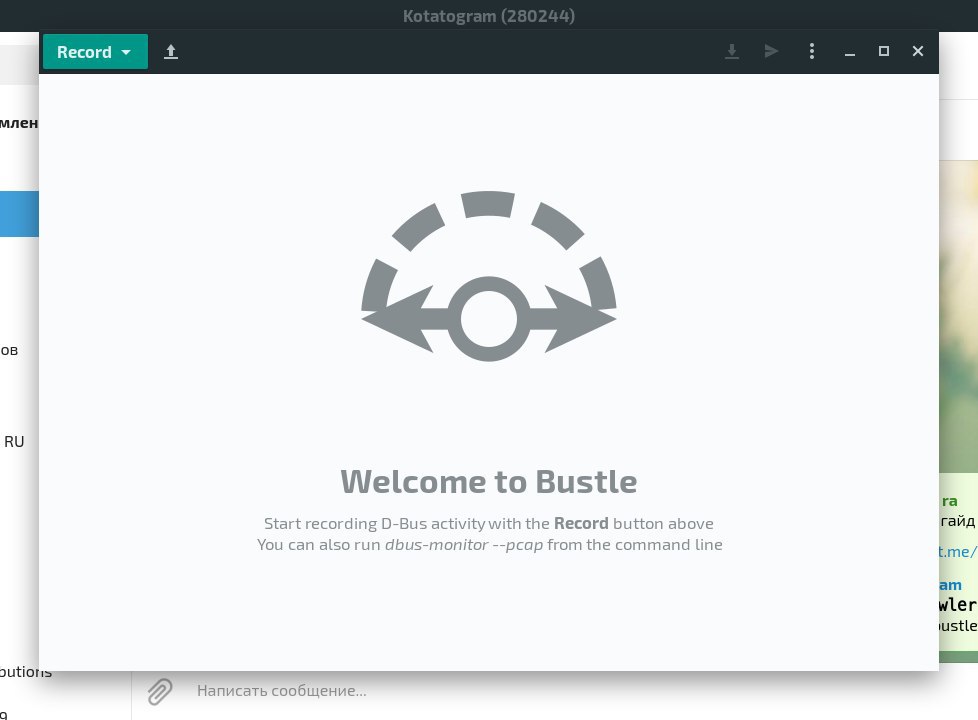This screenshot has width=978, height=720.
Task: Click the greyed-out save download icon
Action: [x=732, y=51]
